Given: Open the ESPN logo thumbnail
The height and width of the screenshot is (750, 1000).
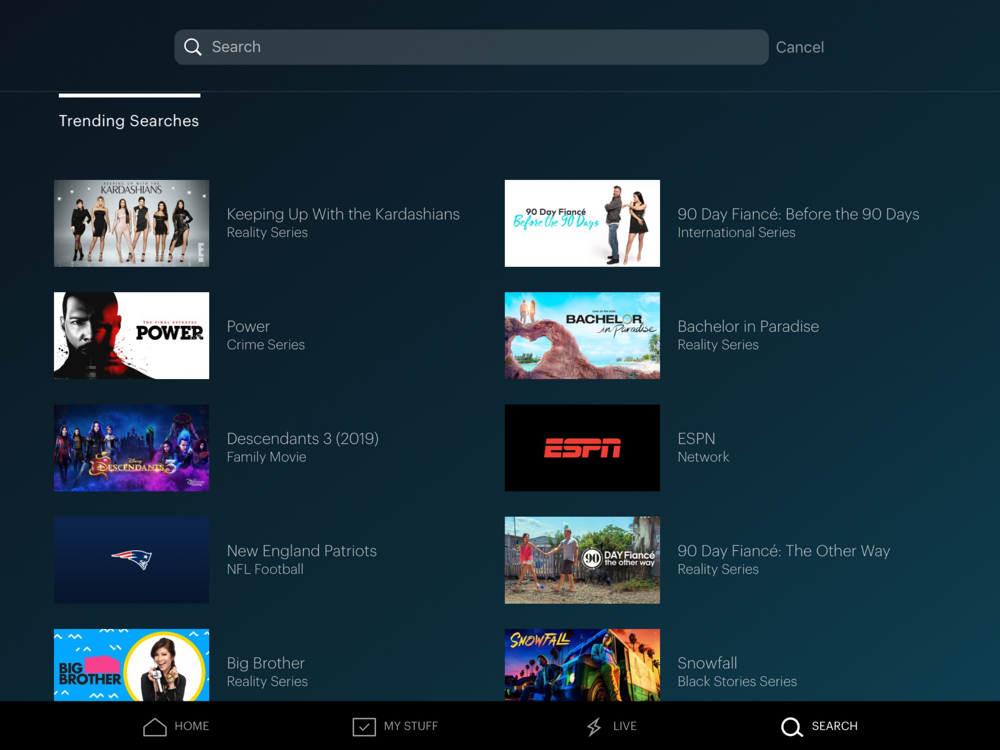Looking at the screenshot, I should (582, 448).
